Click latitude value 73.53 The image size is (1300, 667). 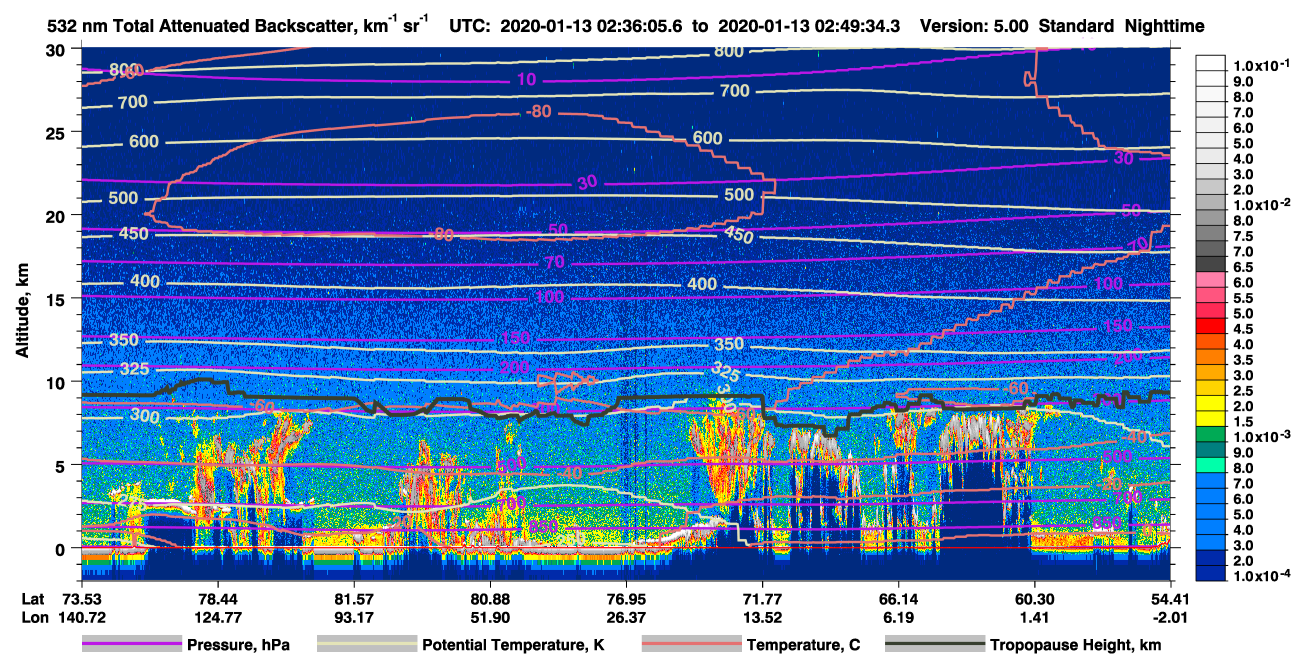coord(80,599)
